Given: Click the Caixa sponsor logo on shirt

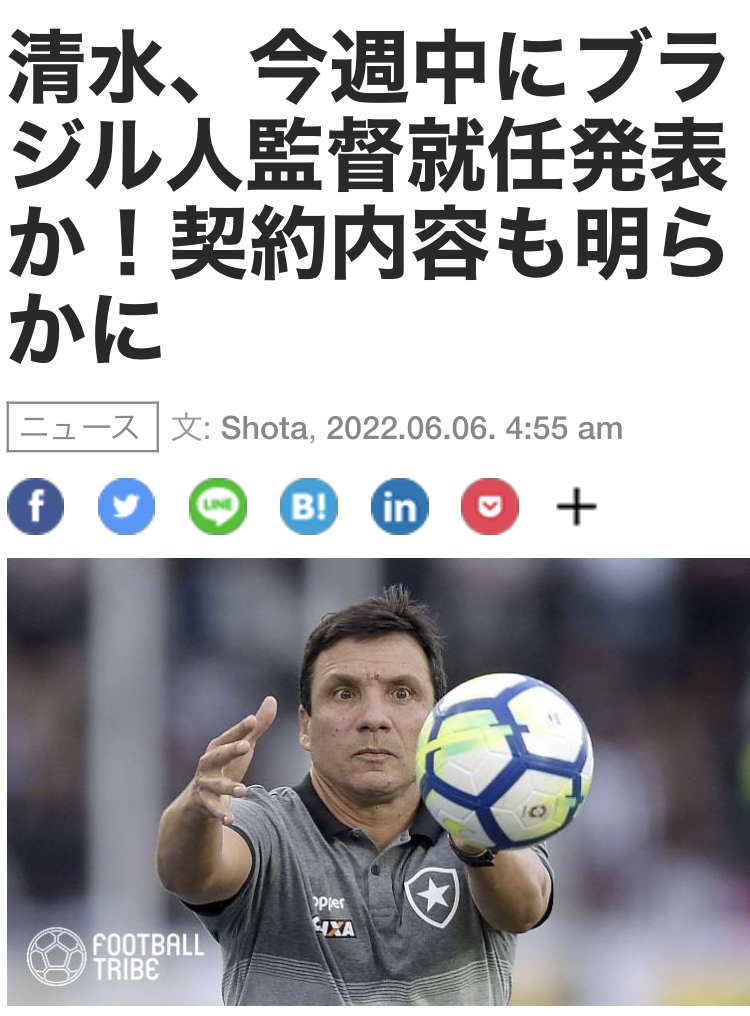Looking at the screenshot, I should tap(334, 927).
